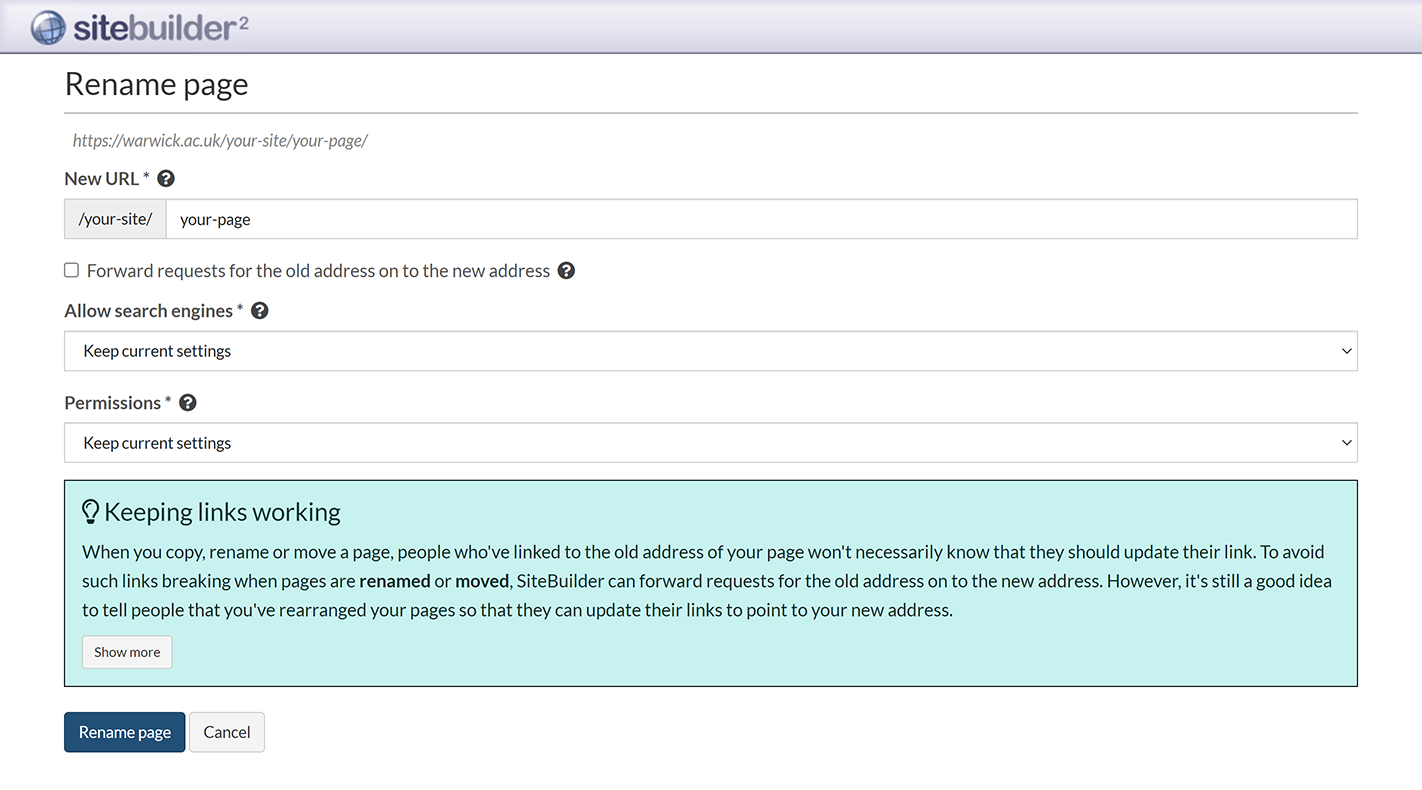Show help for Allow search engines
This screenshot has width=1422, height=790.
point(260,311)
